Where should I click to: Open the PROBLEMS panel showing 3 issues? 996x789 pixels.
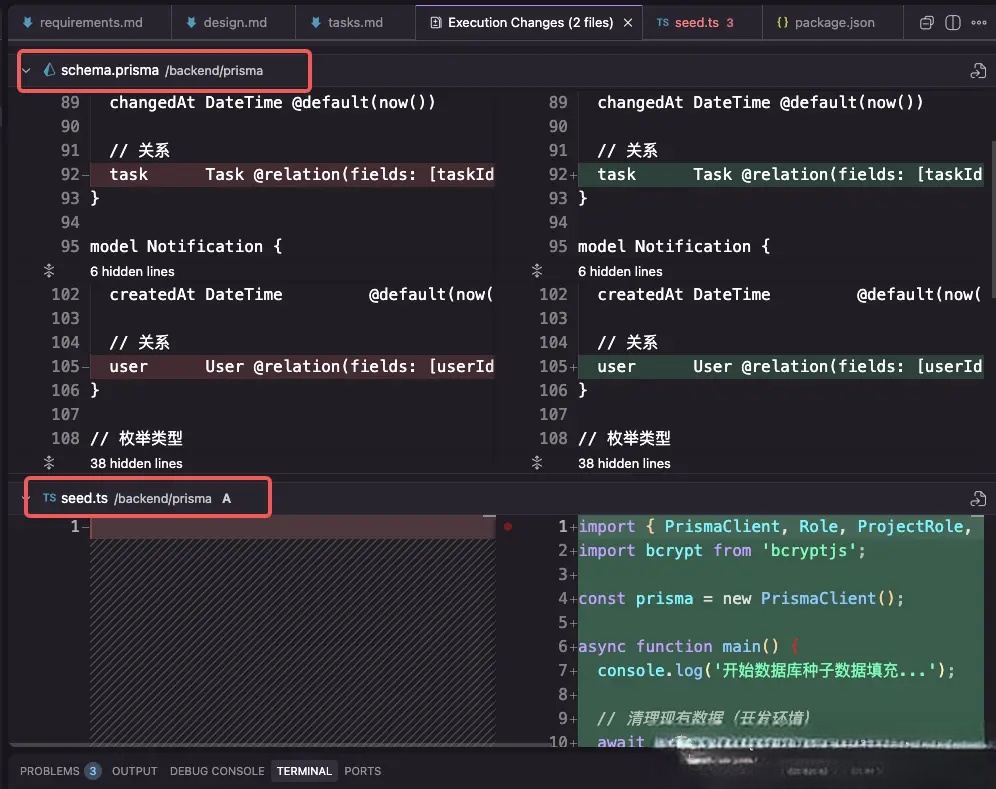click(49, 770)
